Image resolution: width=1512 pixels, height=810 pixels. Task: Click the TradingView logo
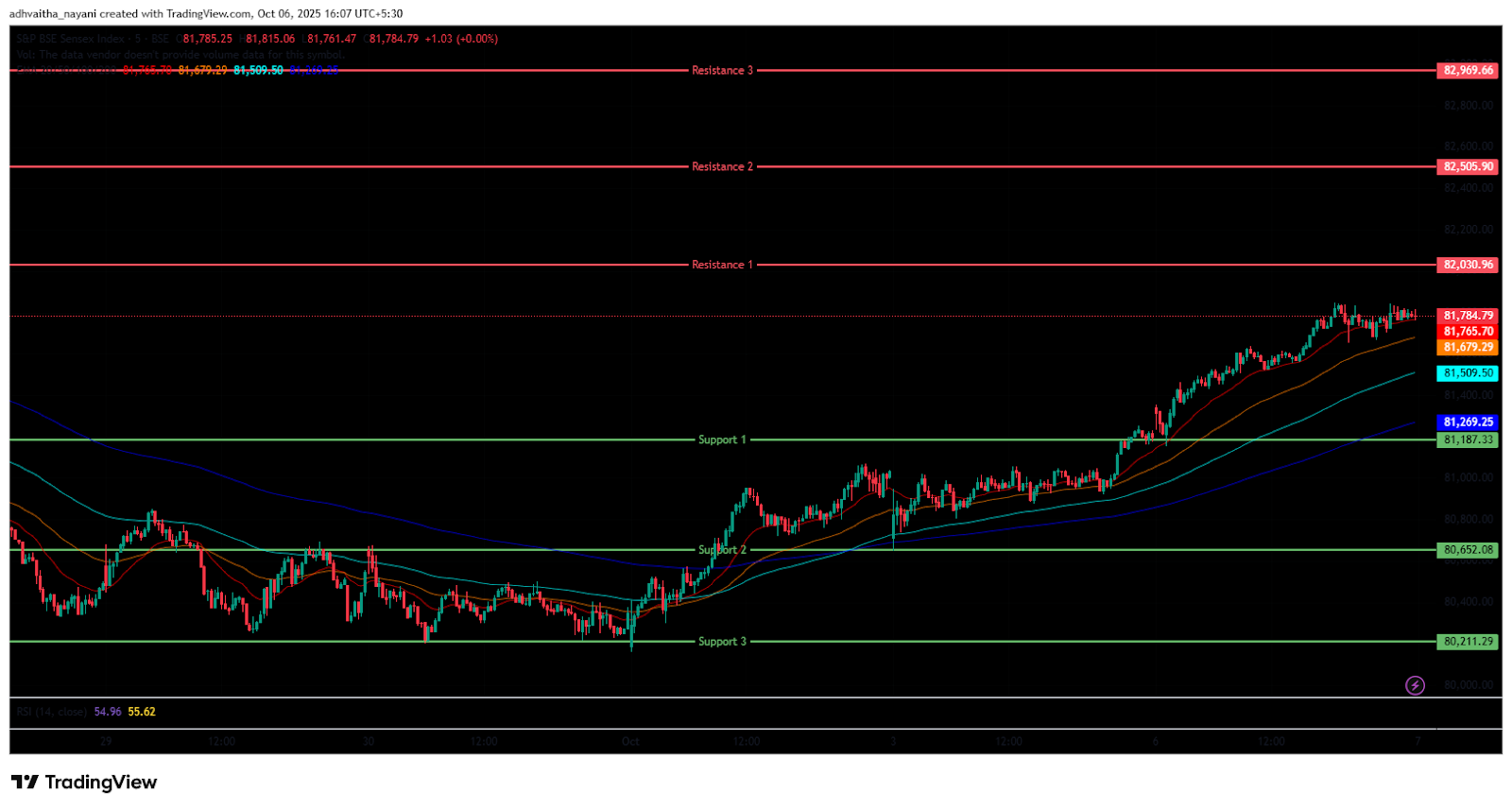pyautogui.click(x=84, y=782)
